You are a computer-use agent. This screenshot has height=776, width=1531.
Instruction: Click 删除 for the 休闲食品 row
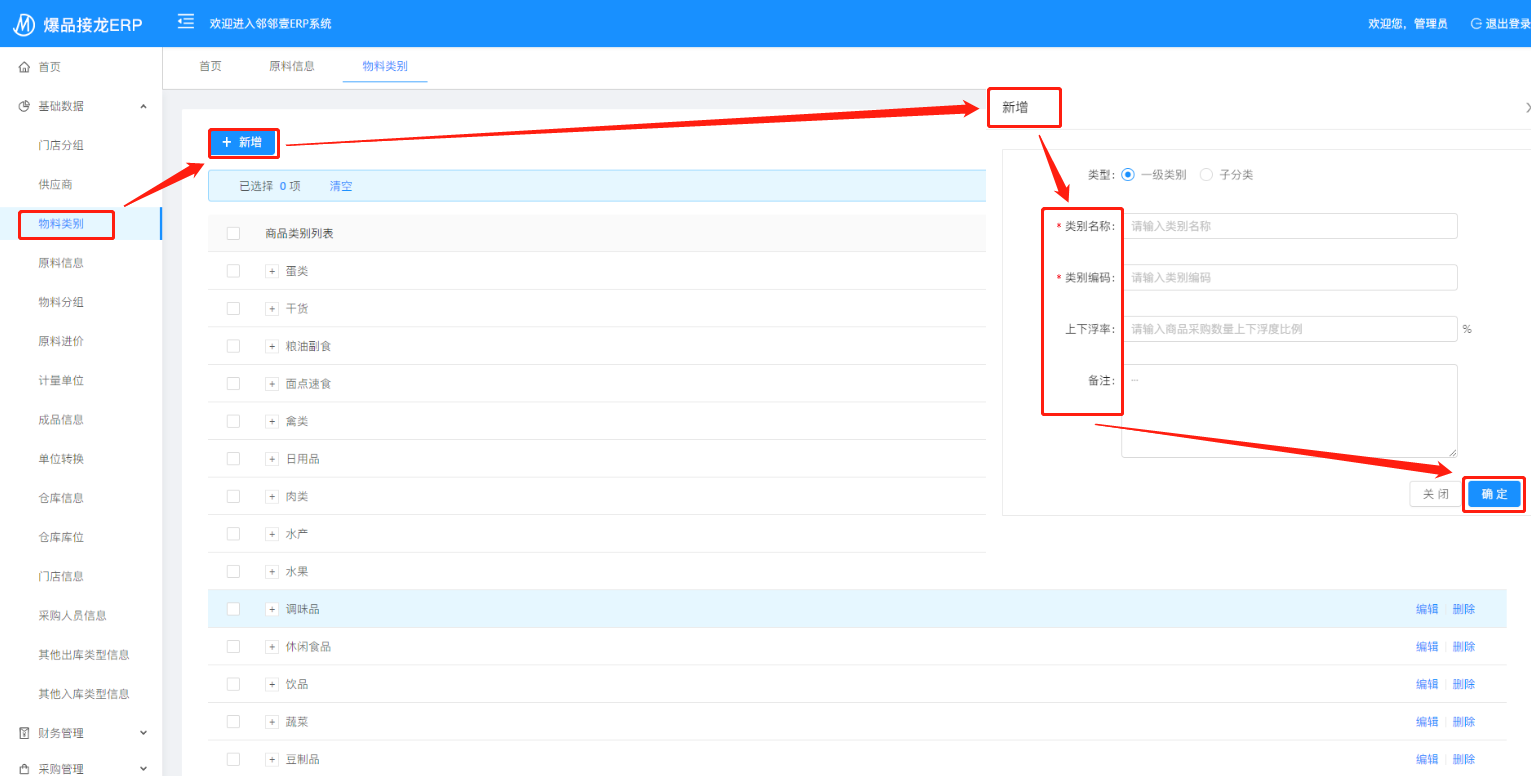pos(1464,646)
